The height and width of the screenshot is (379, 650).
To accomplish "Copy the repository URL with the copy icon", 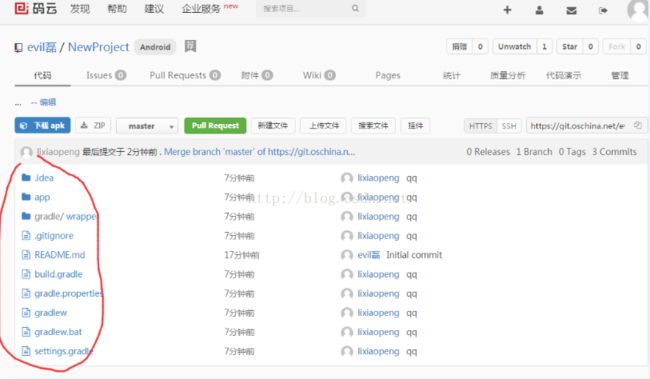I will coord(638,125).
